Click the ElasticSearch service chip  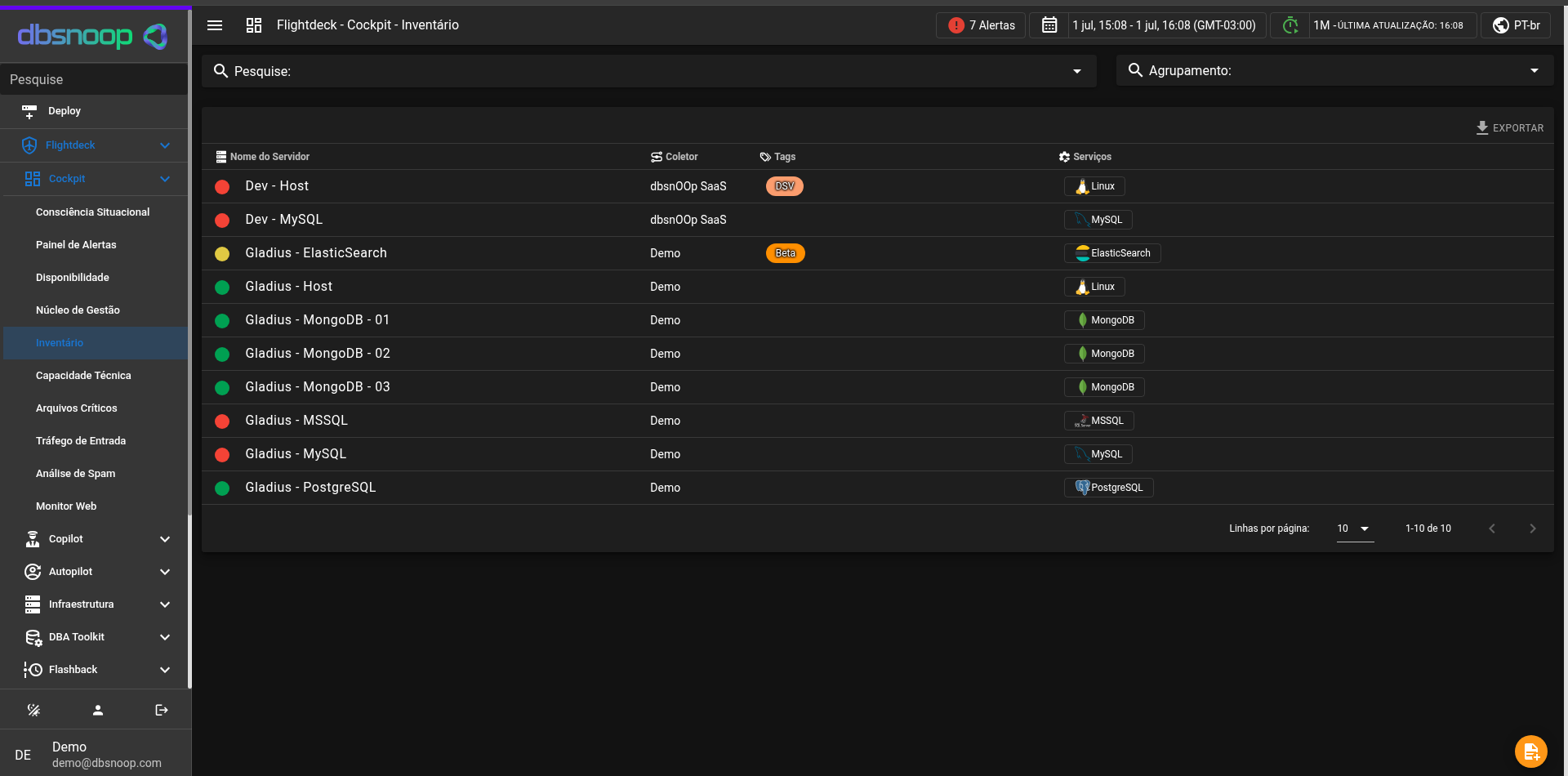pyautogui.click(x=1112, y=253)
